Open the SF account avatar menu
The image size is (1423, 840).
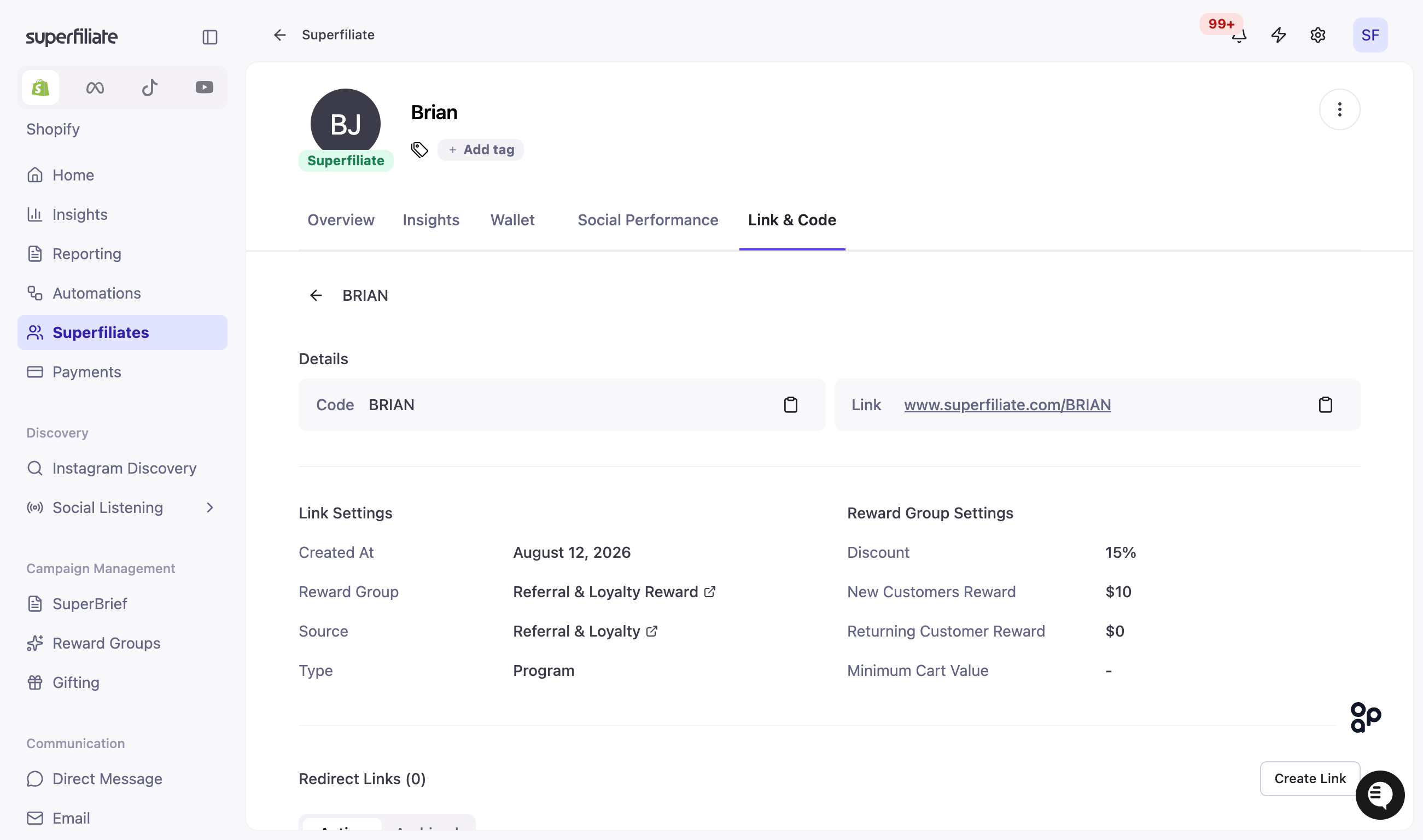tap(1370, 35)
